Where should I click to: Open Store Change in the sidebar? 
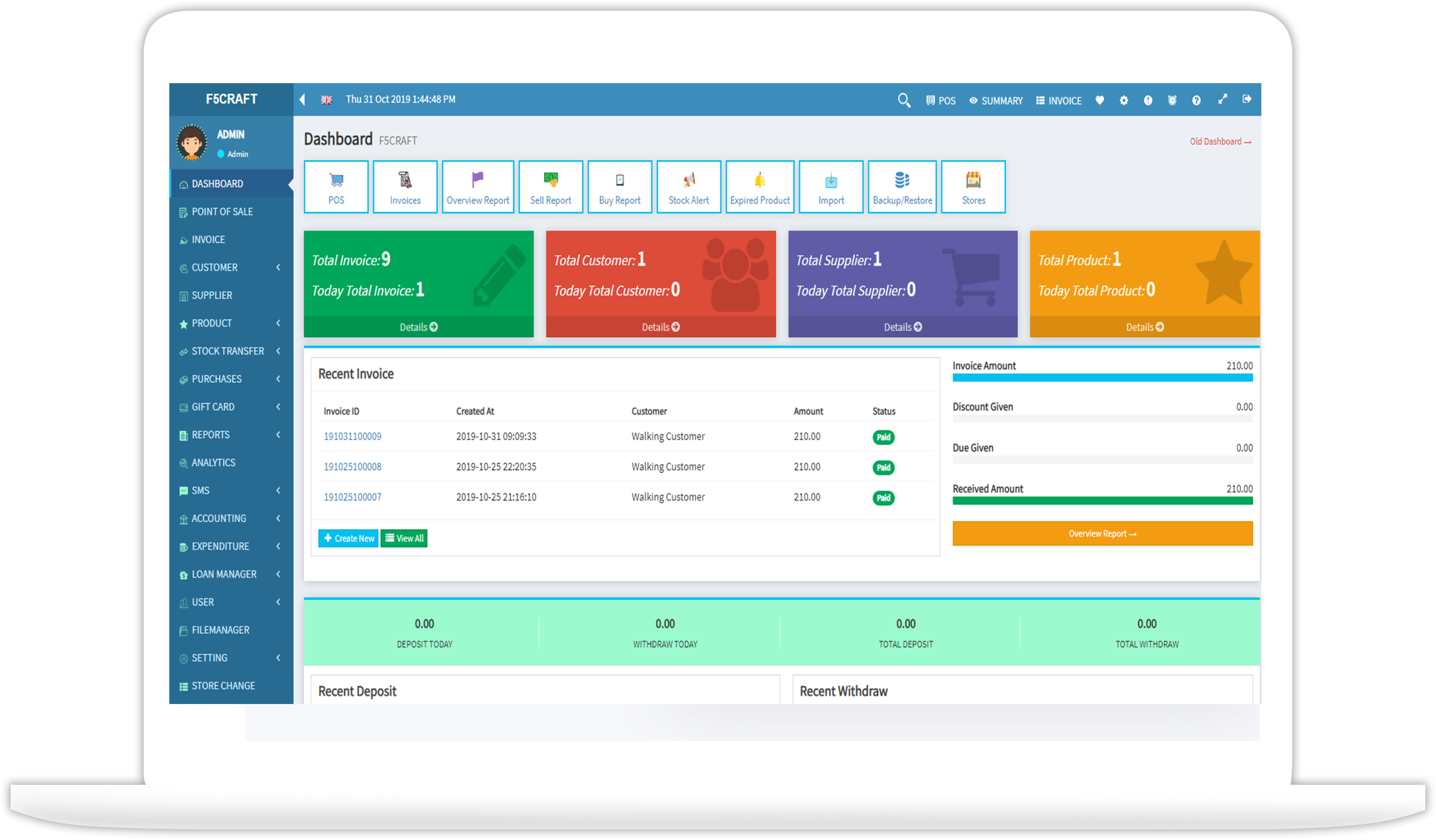point(231,686)
